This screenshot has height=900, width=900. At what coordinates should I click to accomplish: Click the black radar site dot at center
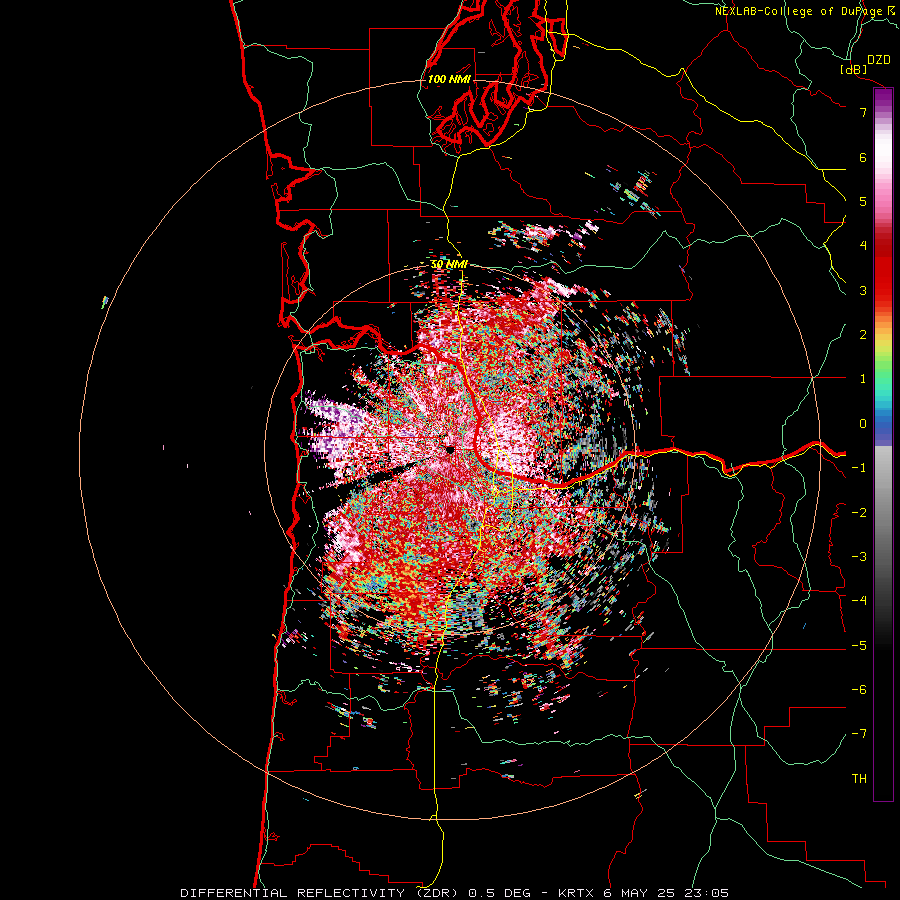coord(450,450)
